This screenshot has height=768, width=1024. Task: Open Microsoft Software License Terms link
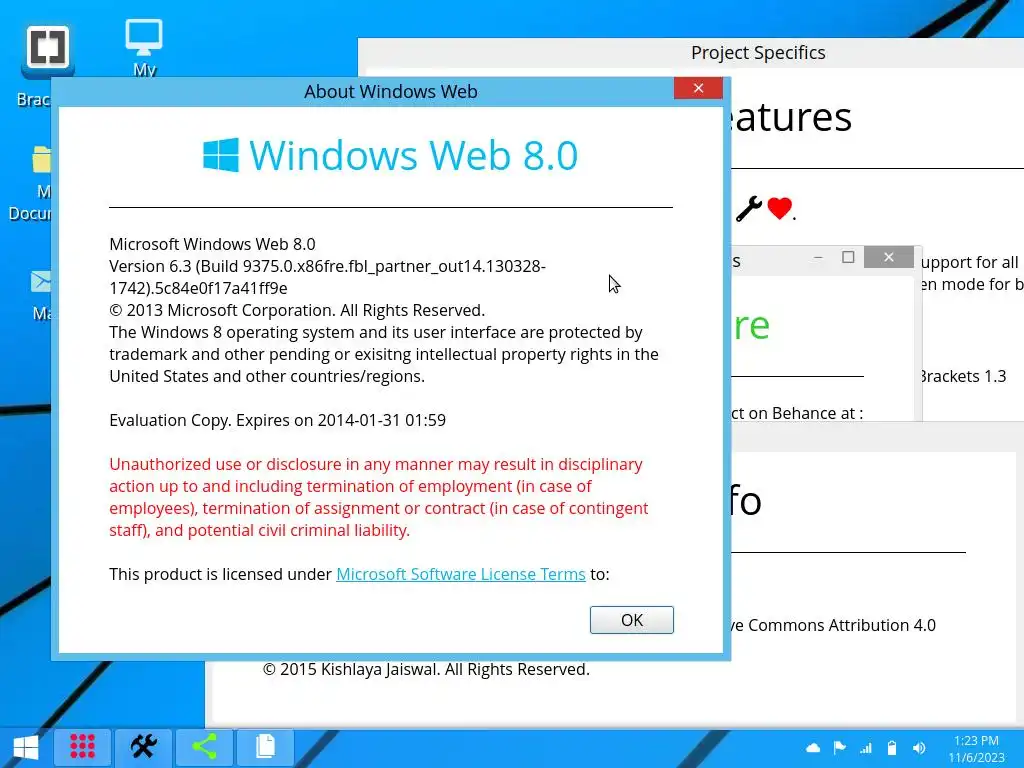[460, 574]
